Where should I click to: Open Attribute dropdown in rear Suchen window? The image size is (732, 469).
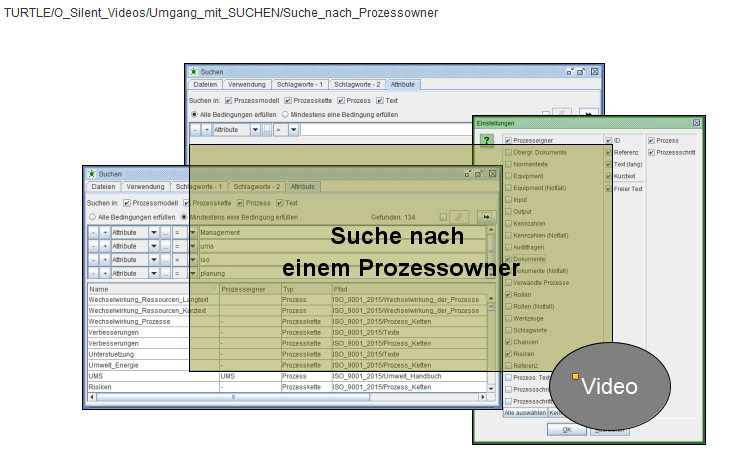(255, 130)
